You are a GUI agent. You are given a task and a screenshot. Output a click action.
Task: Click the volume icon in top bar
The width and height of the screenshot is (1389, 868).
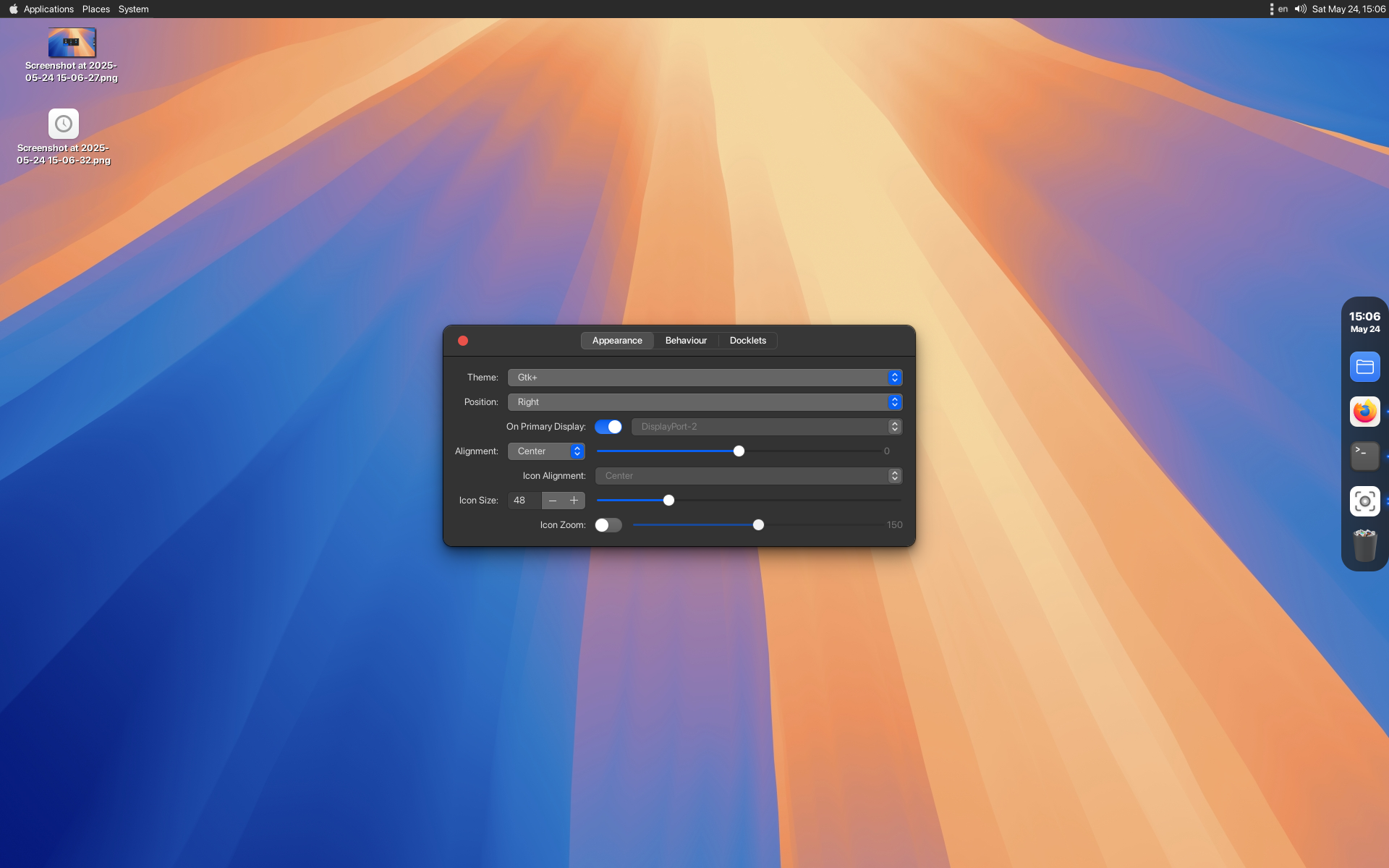(x=1300, y=9)
